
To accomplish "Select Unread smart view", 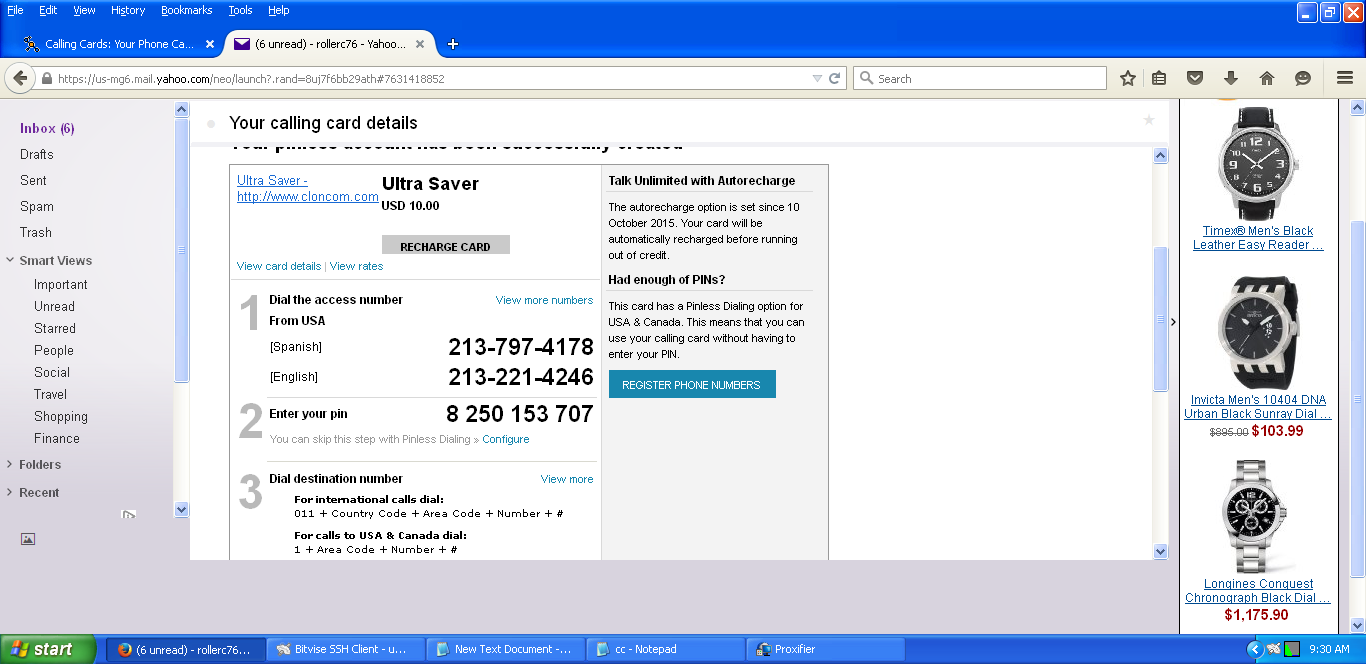I will click(54, 306).
